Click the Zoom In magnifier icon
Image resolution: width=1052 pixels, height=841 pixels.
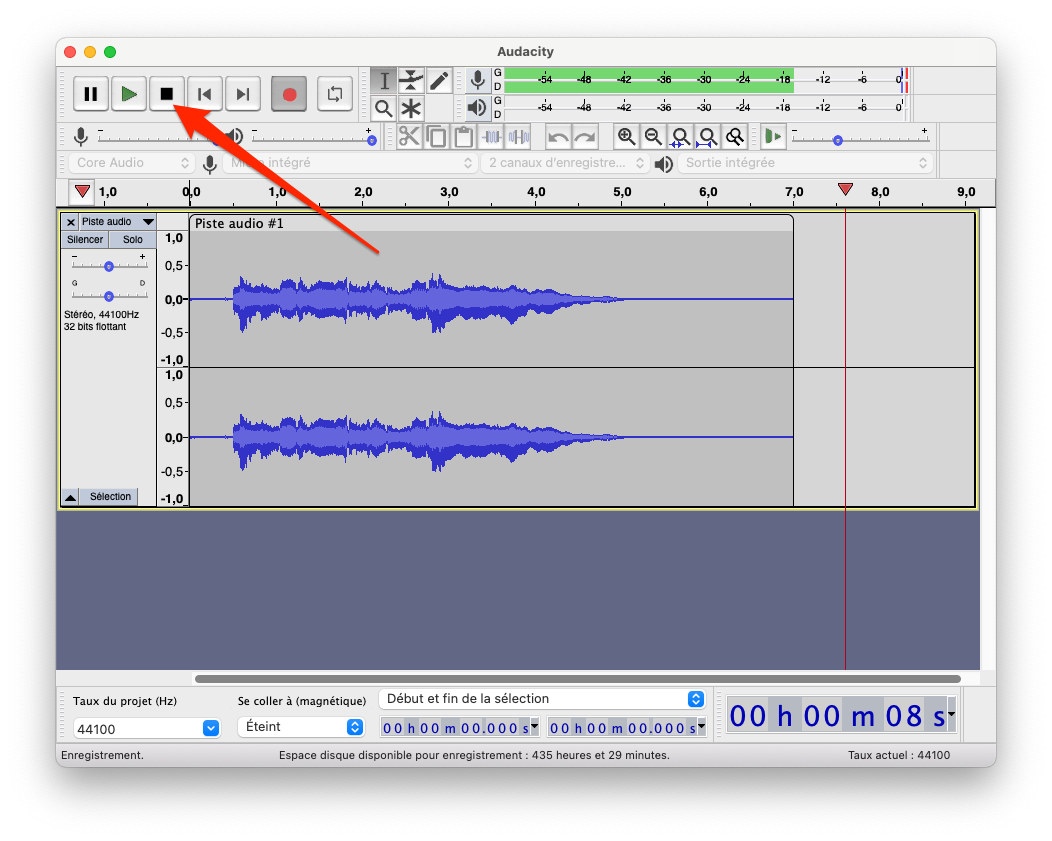[x=626, y=137]
